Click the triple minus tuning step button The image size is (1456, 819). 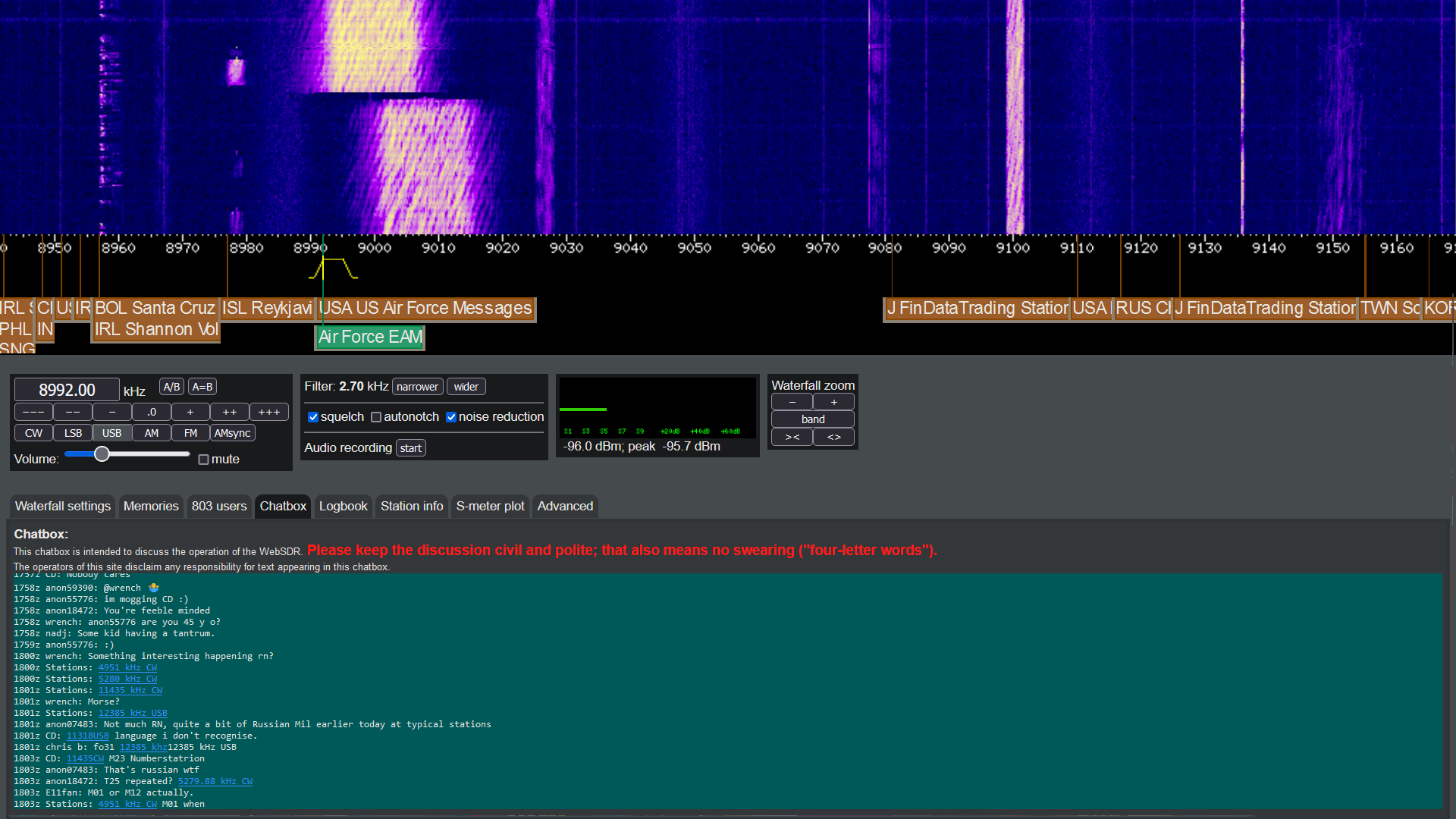[x=33, y=412]
